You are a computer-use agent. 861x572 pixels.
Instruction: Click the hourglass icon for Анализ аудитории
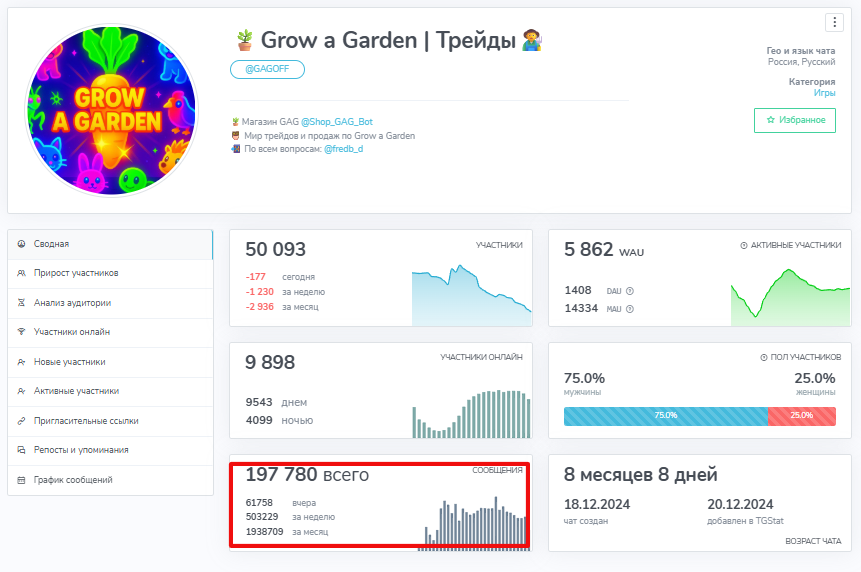(x=22, y=303)
